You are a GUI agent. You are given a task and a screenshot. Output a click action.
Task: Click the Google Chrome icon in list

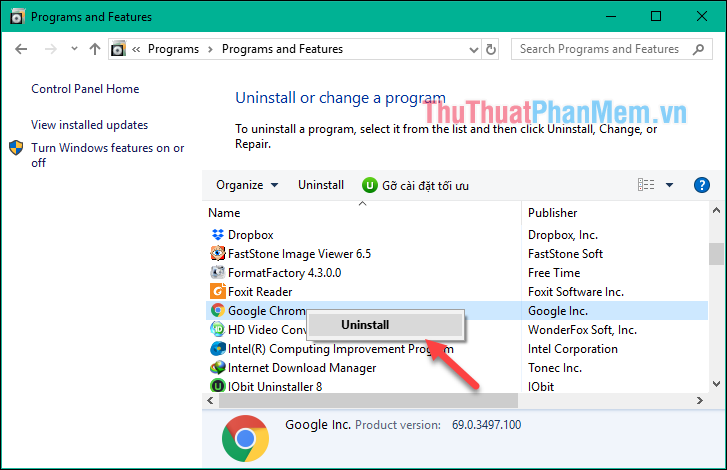(x=217, y=311)
